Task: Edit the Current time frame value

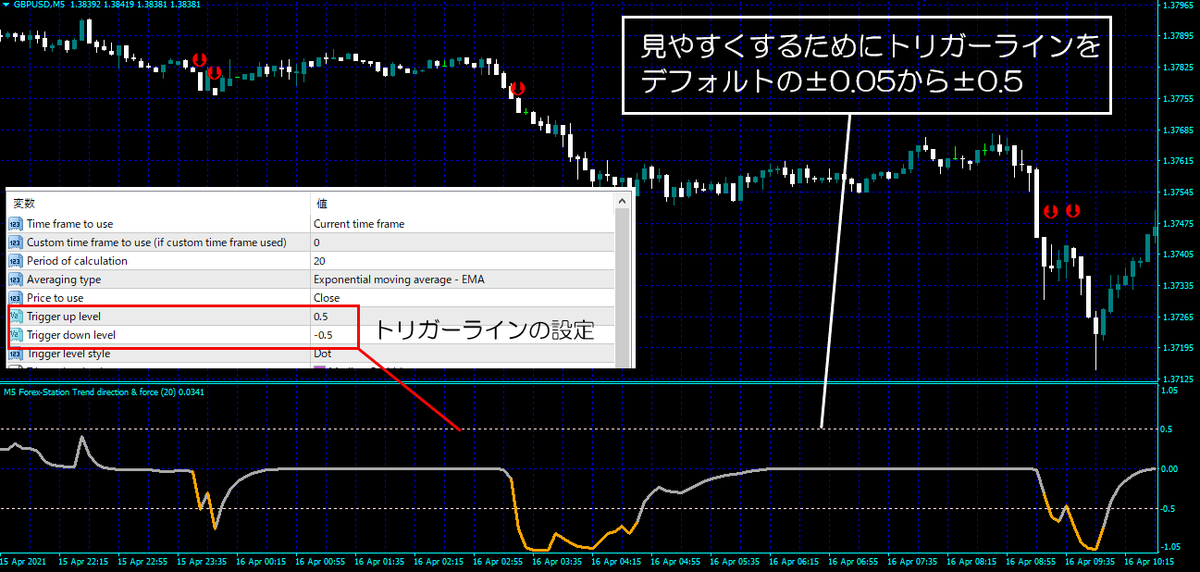Action: pos(359,224)
